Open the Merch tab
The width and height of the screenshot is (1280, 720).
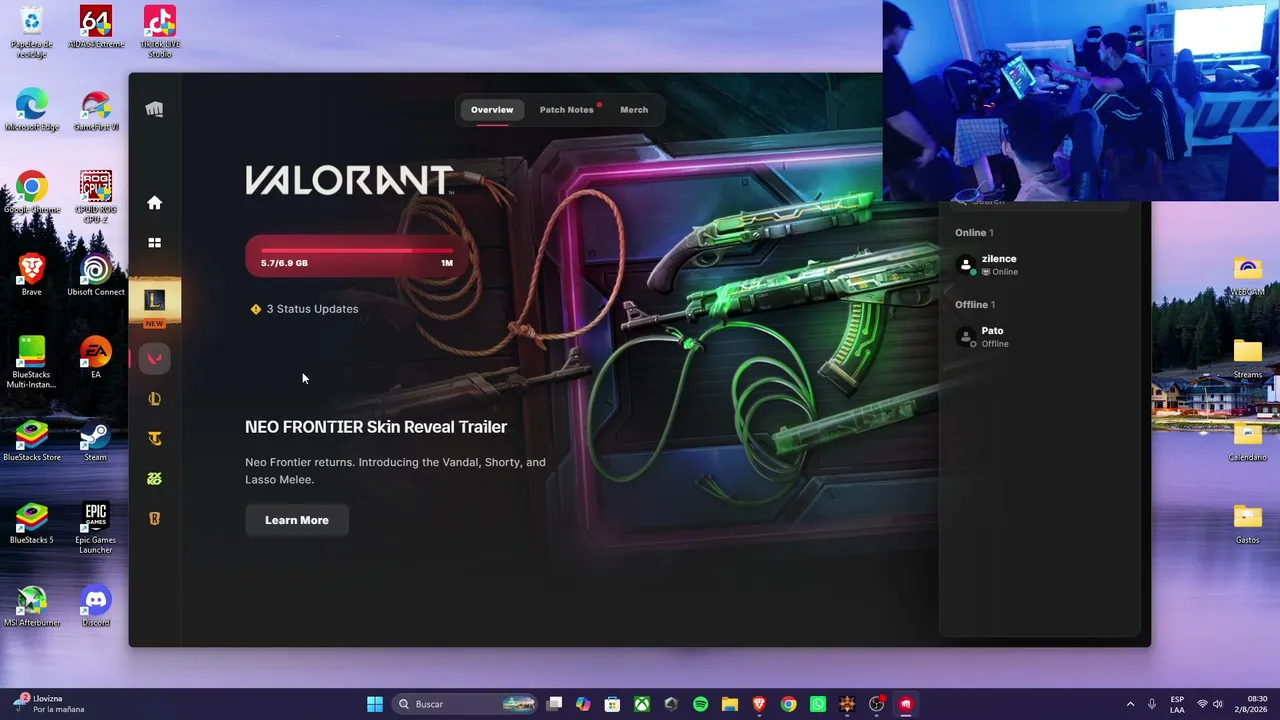[634, 110]
